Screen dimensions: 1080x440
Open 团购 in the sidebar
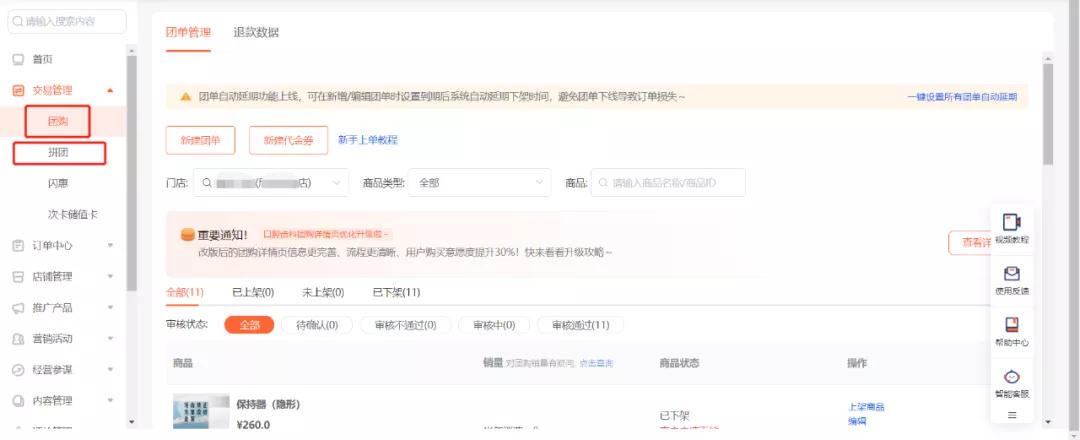(x=58, y=121)
